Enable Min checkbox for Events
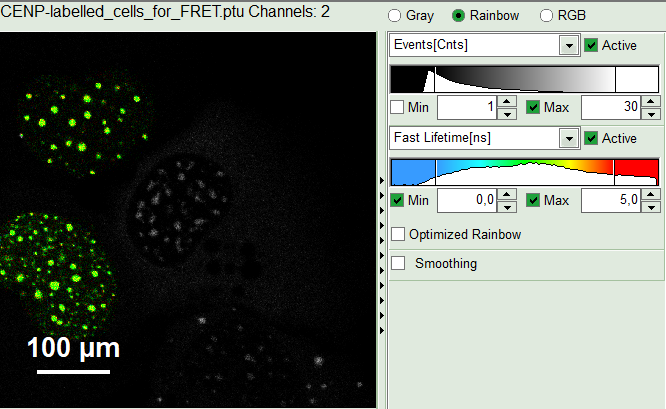Viewport: 666px width, 409px height. coord(398,108)
